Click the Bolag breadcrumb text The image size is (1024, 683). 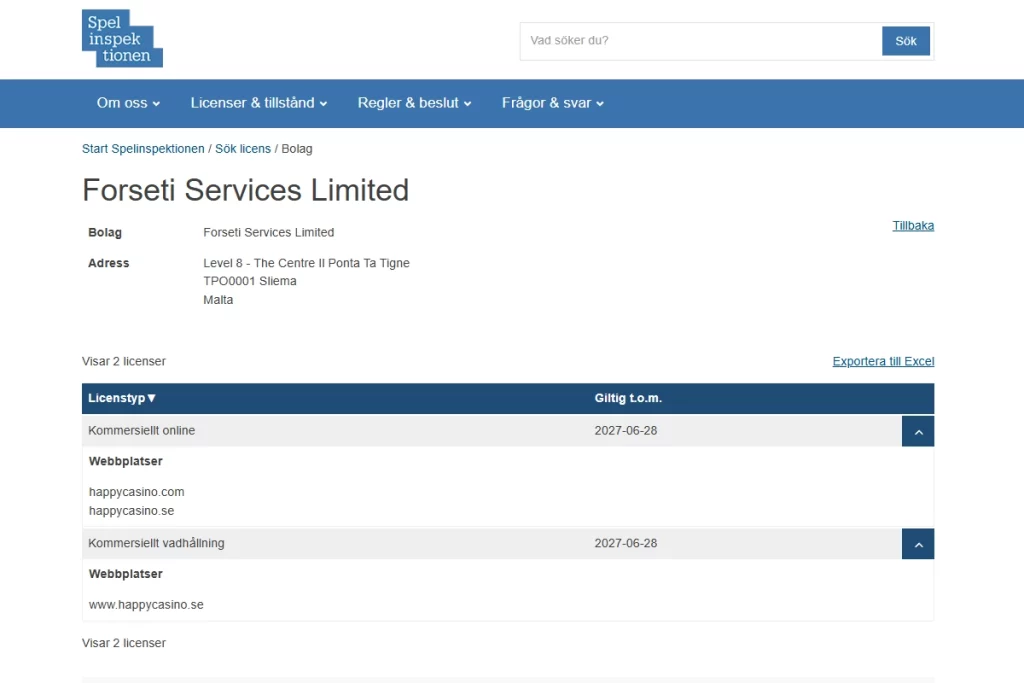pyautogui.click(x=297, y=149)
